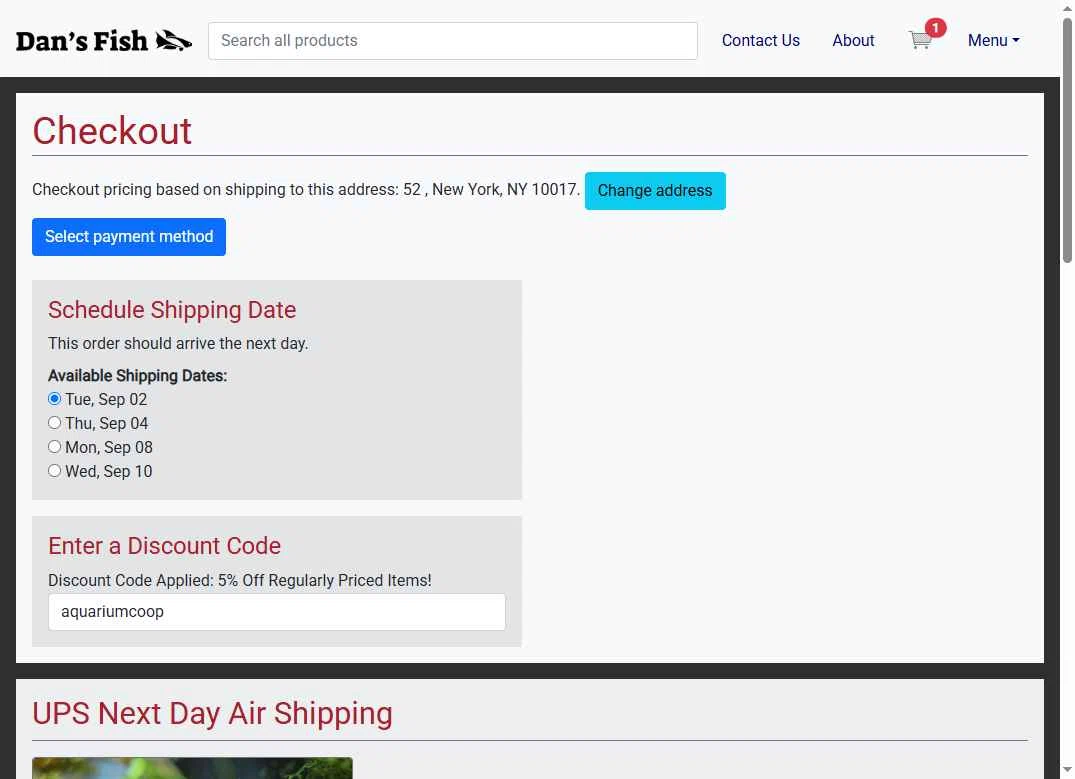Open the shopping cart icon
Screen dimensions: 1075x779
coord(921,40)
